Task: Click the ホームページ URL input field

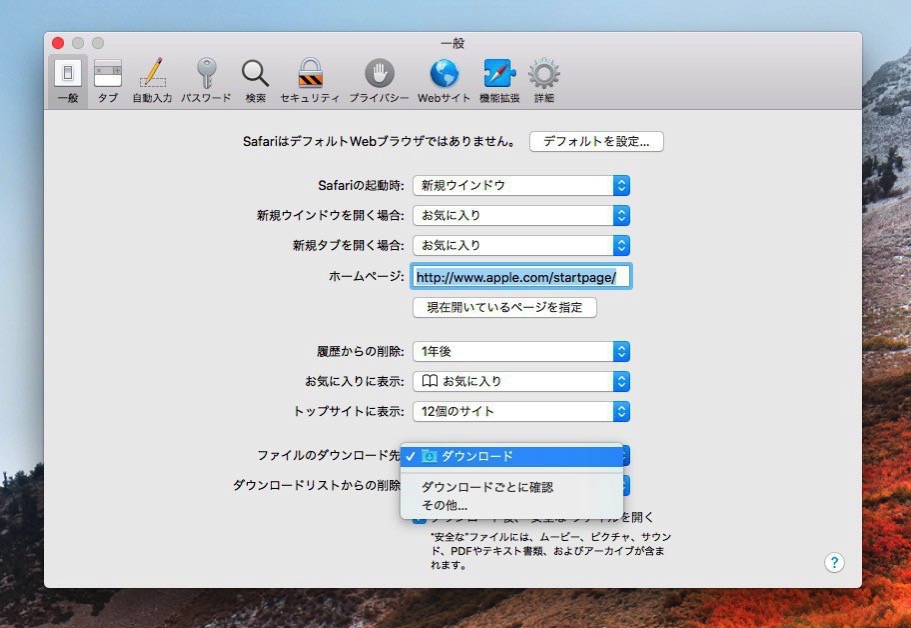Action: click(521, 277)
